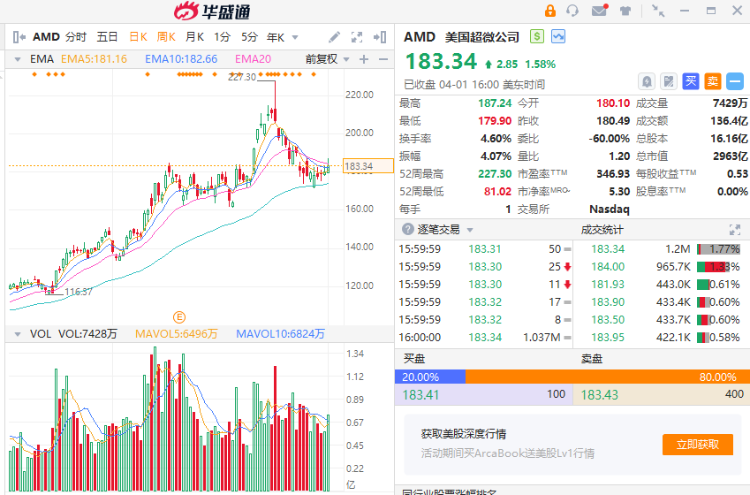The image size is (750, 495).
Task: Click the blue 20.00% buy ratio bar
Action: pos(430,377)
